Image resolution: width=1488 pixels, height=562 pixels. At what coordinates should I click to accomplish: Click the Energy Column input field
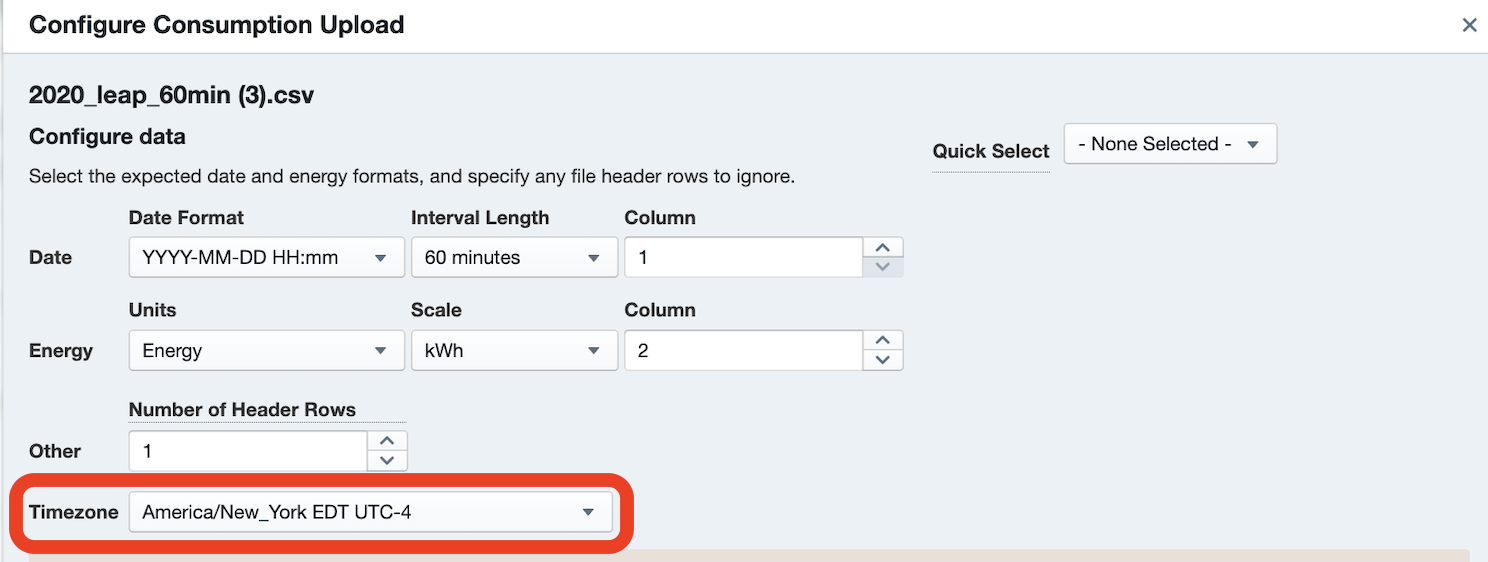point(743,351)
